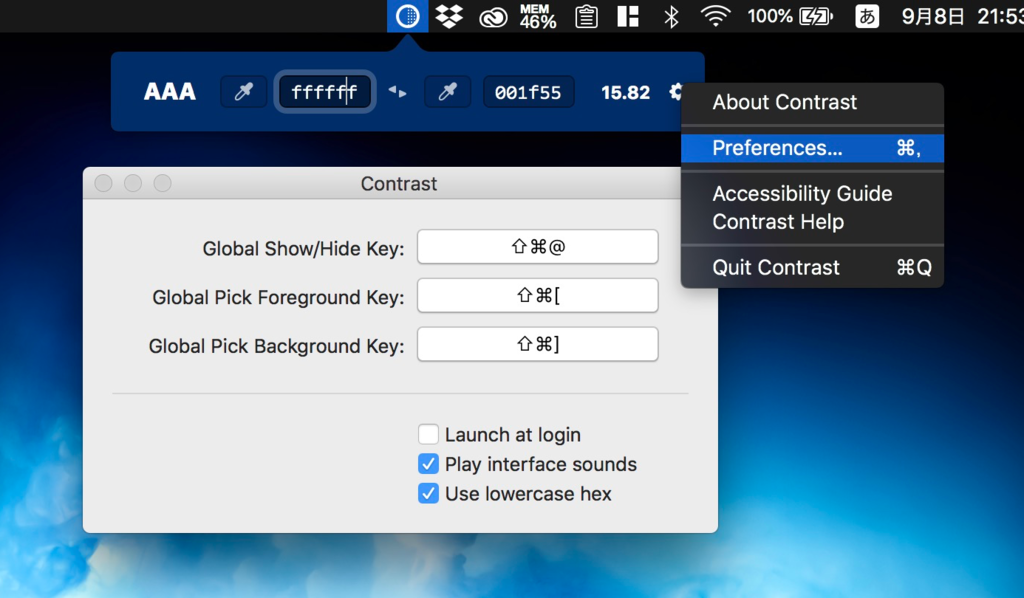Click the ffffff foreground hex field
This screenshot has width=1024, height=598.
click(x=325, y=91)
